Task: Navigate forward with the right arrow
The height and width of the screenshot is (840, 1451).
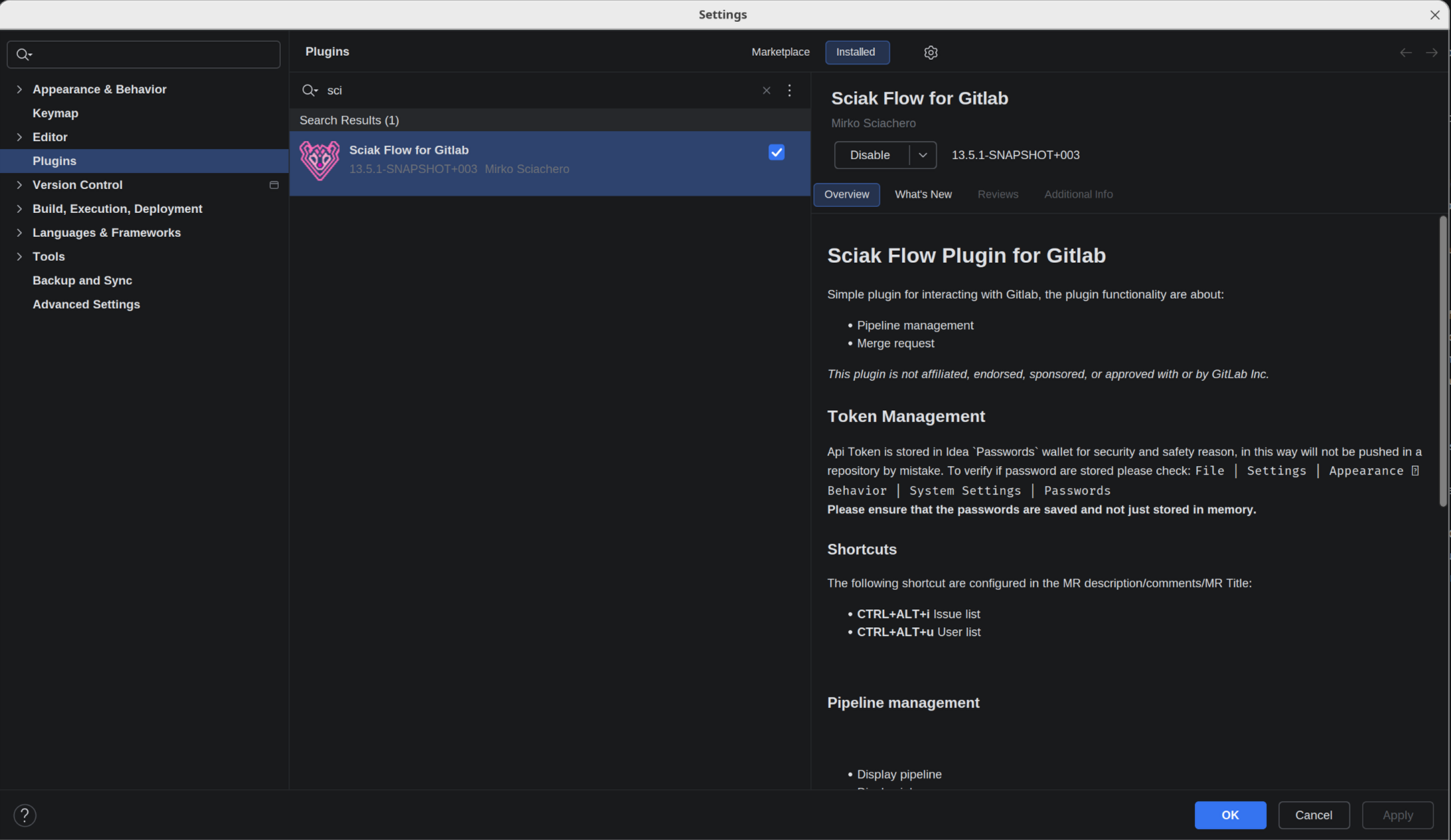Action: click(x=1432, y=52)
